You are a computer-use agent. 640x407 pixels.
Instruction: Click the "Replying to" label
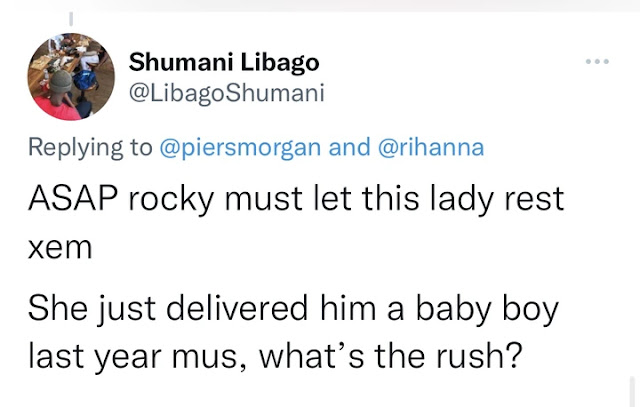click(90, 148)
